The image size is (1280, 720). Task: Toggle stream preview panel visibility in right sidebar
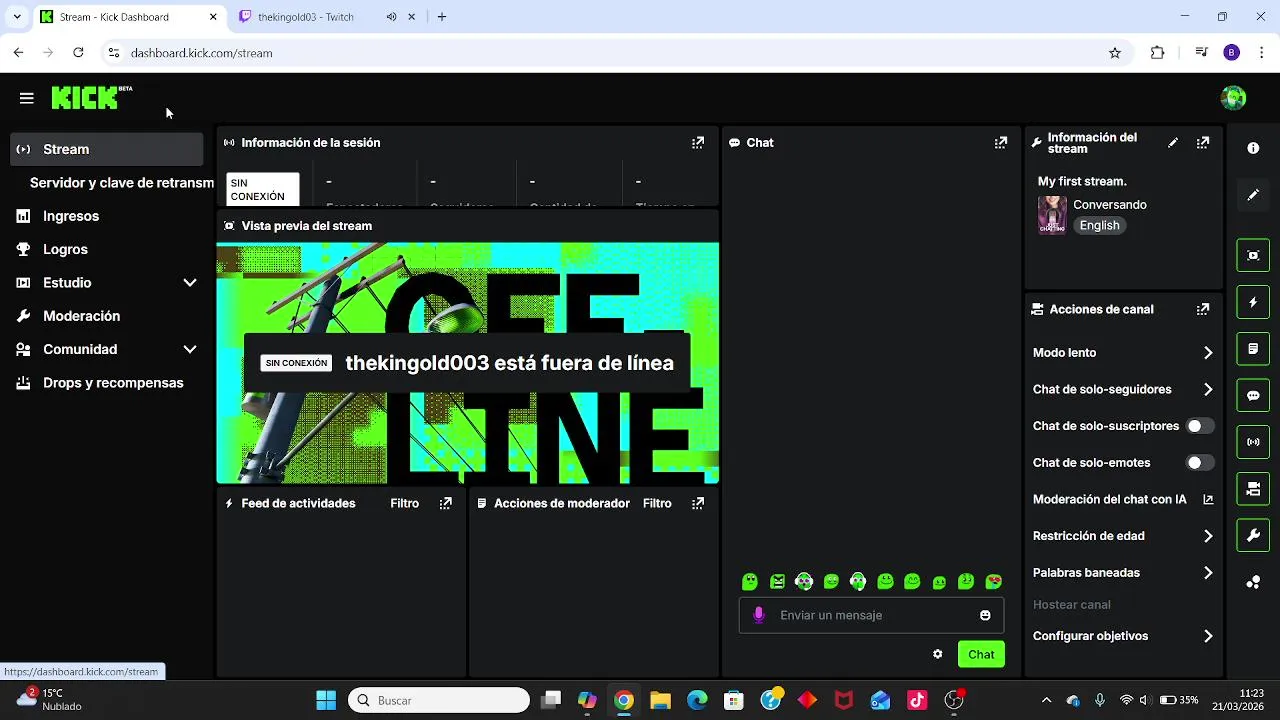(1253, 255)
